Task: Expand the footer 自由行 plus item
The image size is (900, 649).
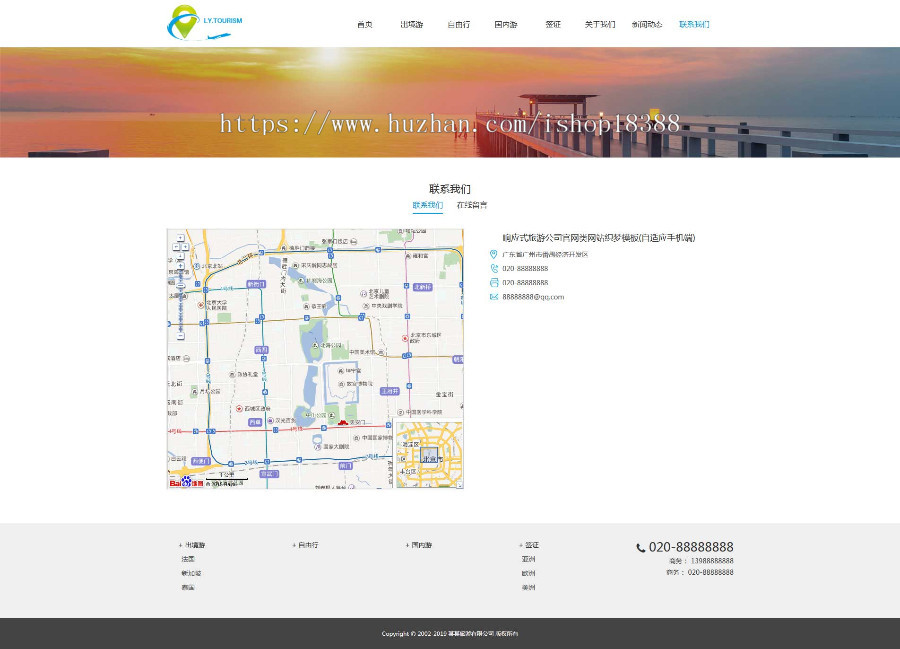Action: pyautogui.click(x=305, y=545)
